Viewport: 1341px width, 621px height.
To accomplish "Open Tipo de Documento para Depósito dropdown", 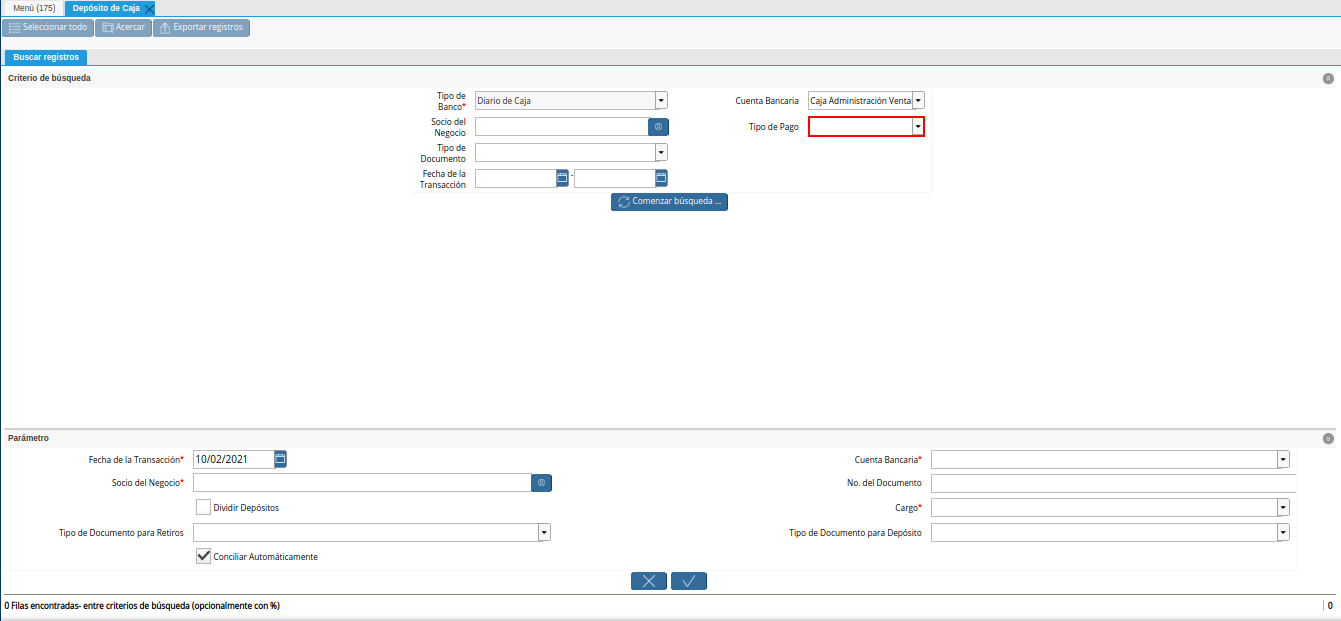I will point(1283,532).
